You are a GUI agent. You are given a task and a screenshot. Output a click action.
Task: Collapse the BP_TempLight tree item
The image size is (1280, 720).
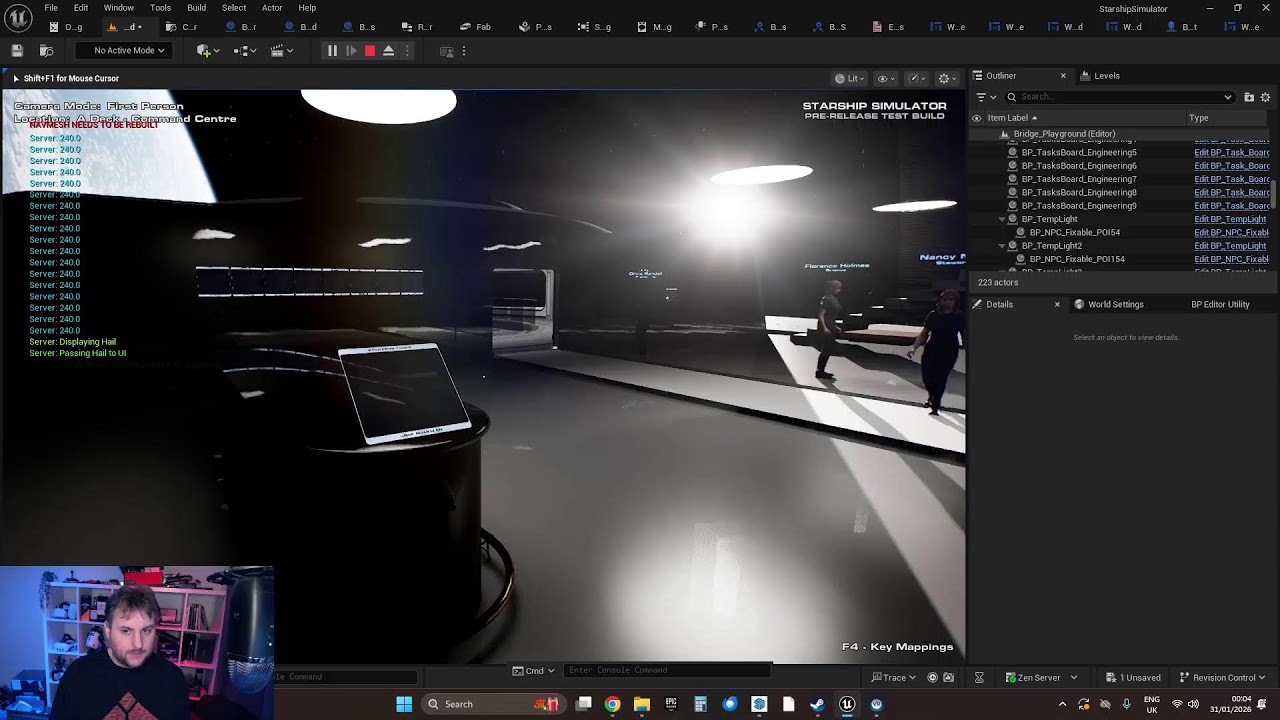[1002, 219]
